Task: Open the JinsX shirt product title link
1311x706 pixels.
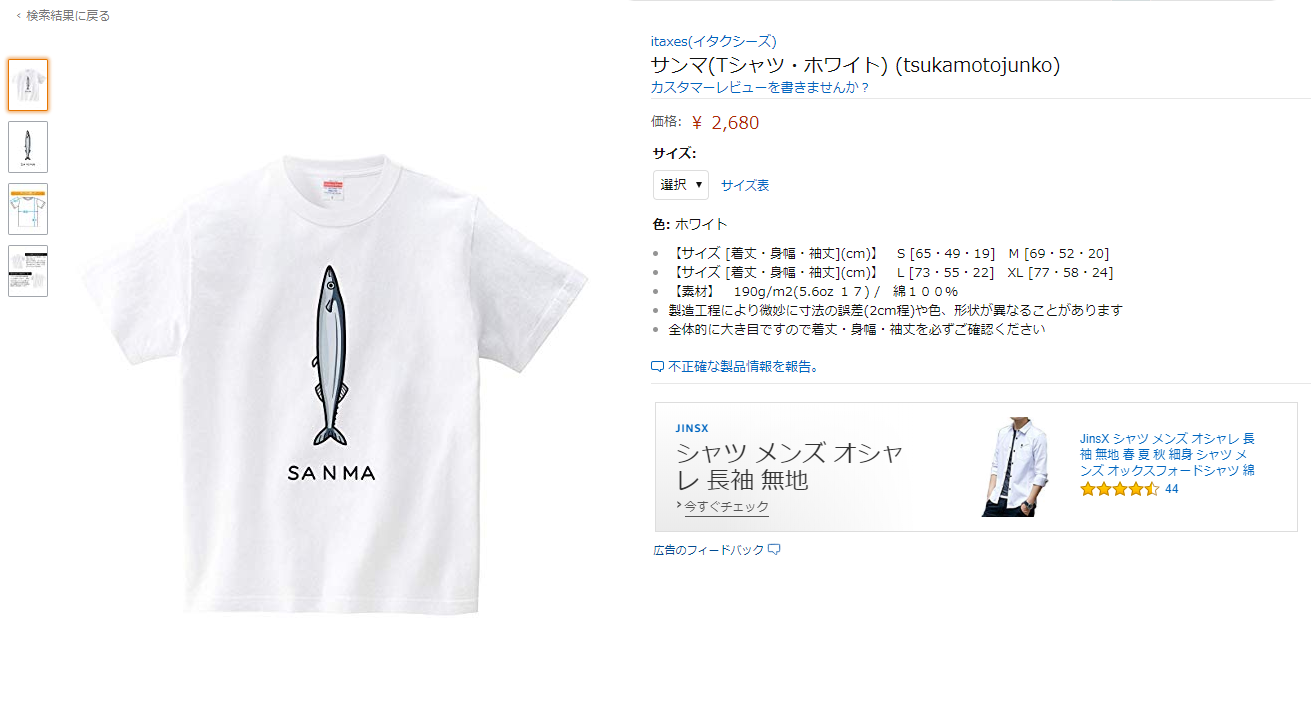Action: (1167, 454)
